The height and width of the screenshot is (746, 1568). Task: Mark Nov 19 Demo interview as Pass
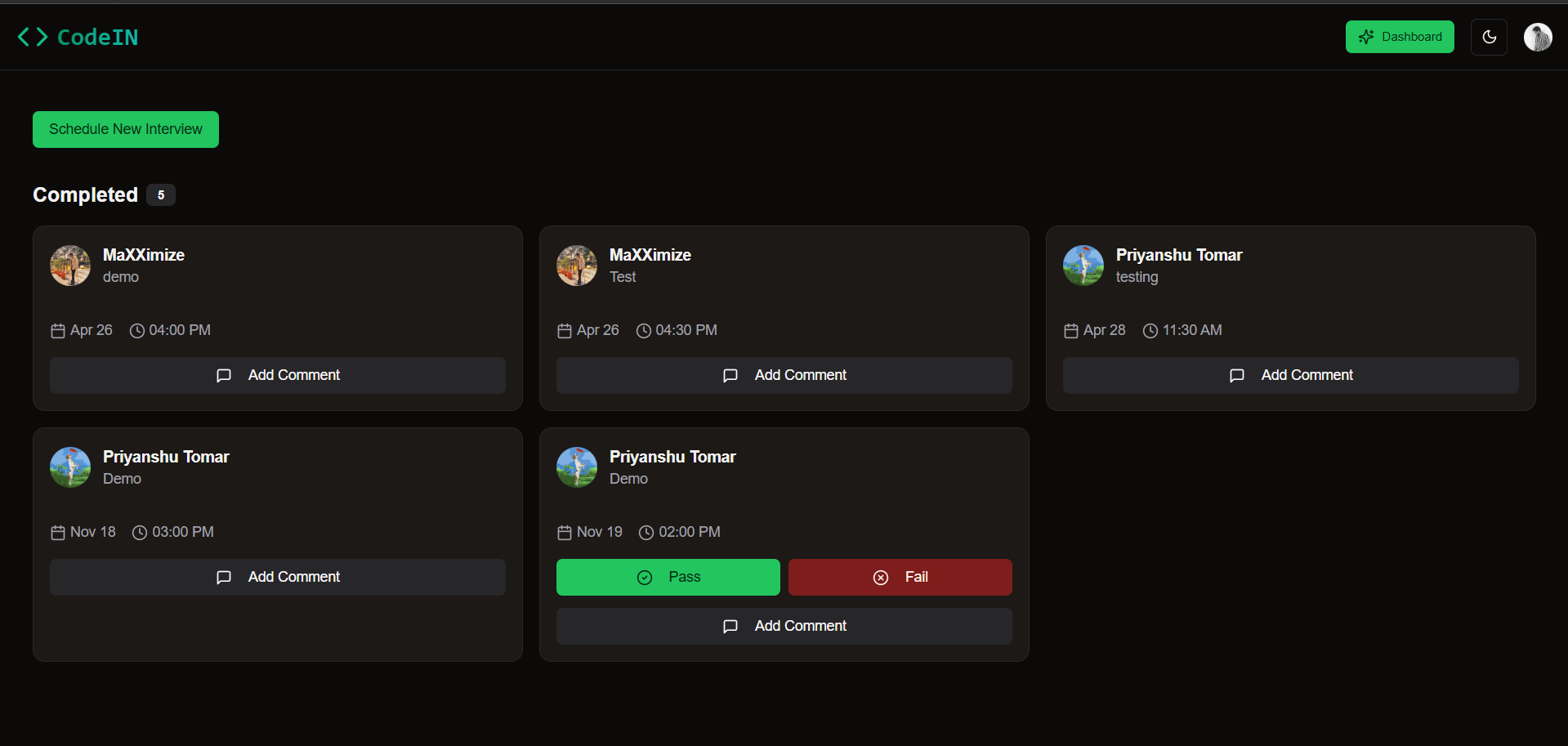[668, 577]
